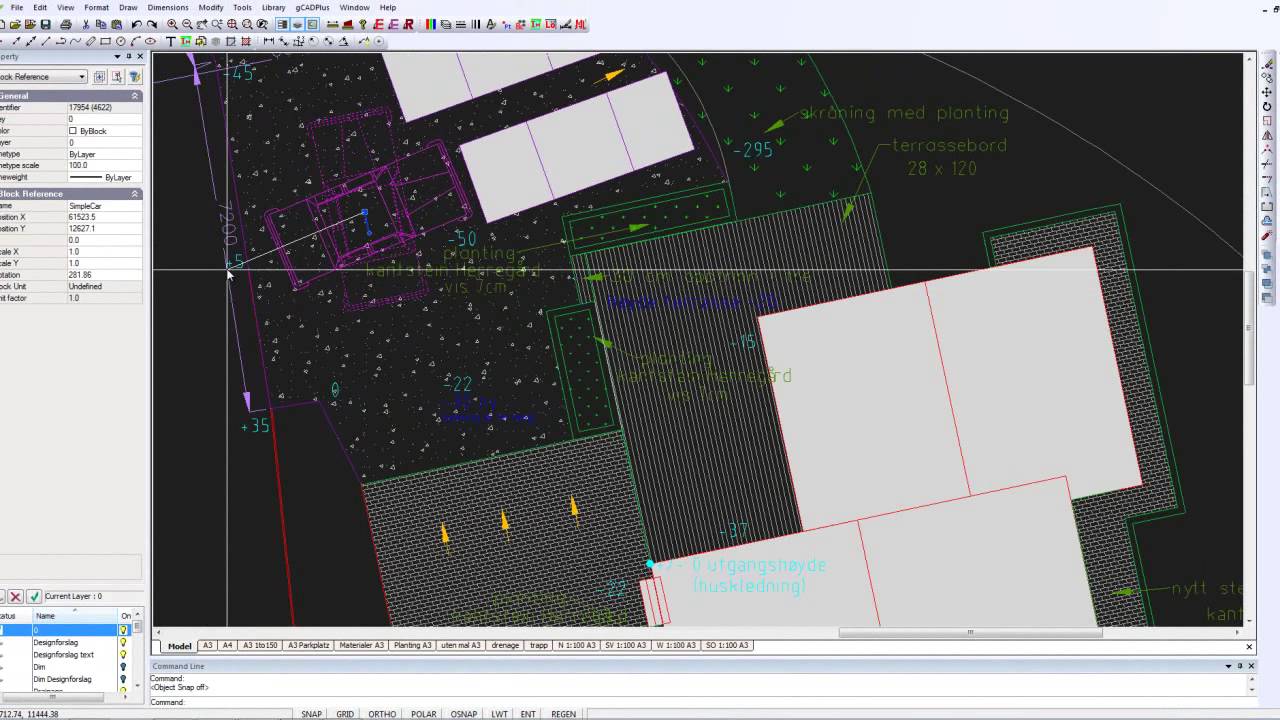The image size is (1280, 720).
Task: Open Property panel options arrow menu
Action: 117,57
